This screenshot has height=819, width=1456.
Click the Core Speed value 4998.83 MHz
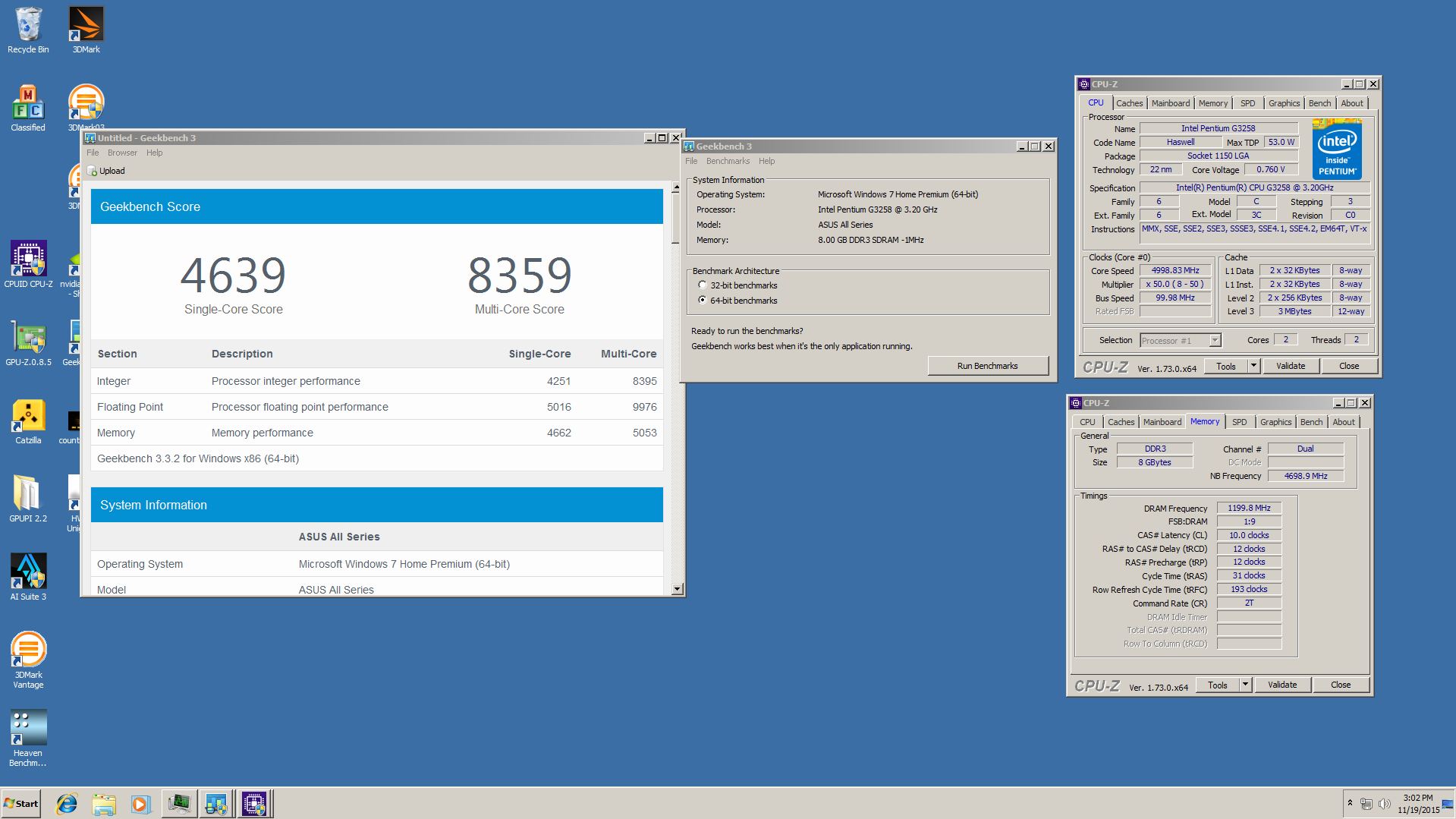[1175, 270]
